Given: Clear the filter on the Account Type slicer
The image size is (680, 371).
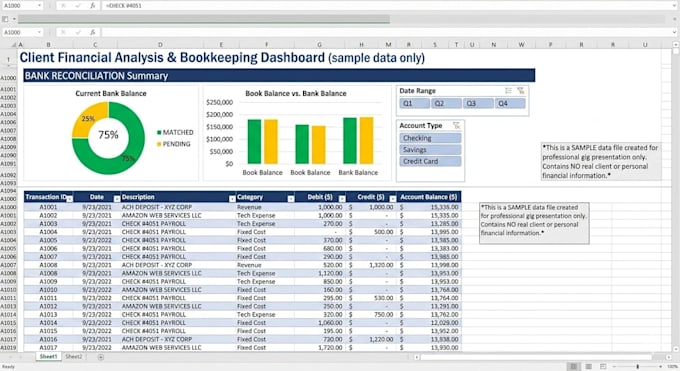Looking at the screenshot, I should click(456, 125).
